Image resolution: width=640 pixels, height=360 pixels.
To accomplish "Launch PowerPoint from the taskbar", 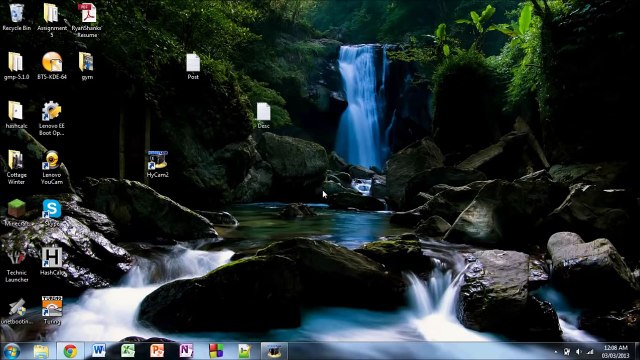I will tap(157, 351).
